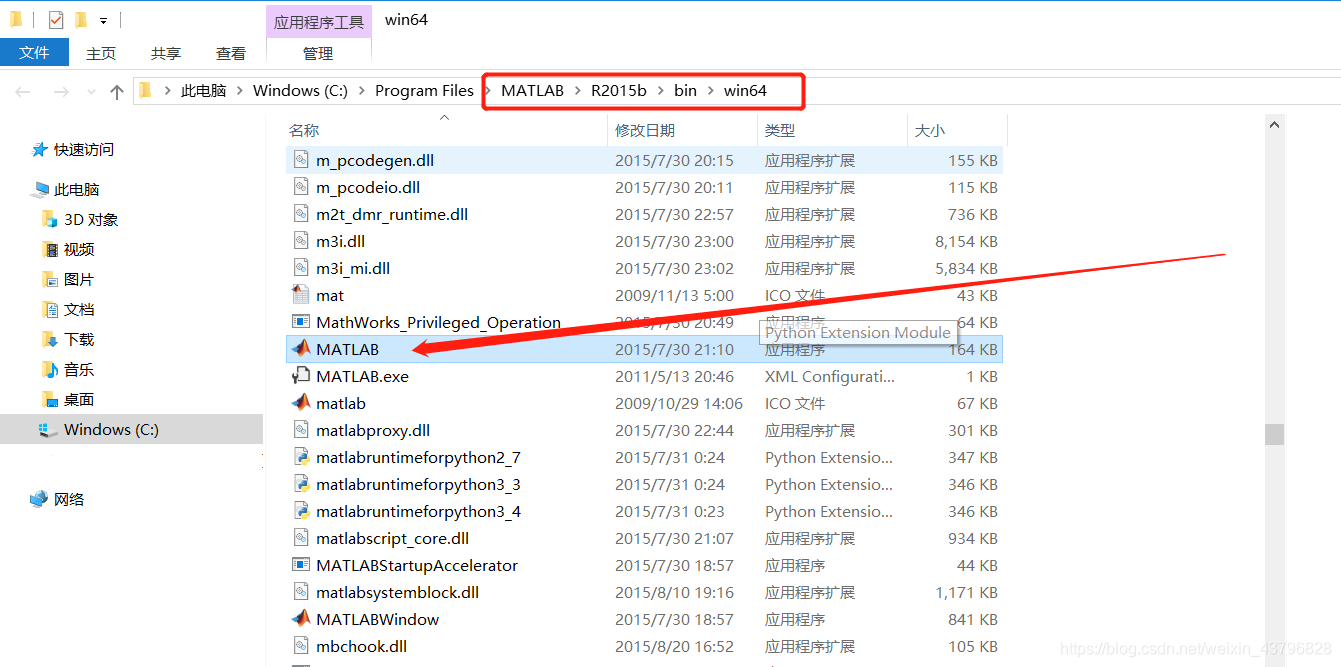Click the date 2015/8/10 19:16
This screenshot has height=667, width=1341.
tap(674, 592)
